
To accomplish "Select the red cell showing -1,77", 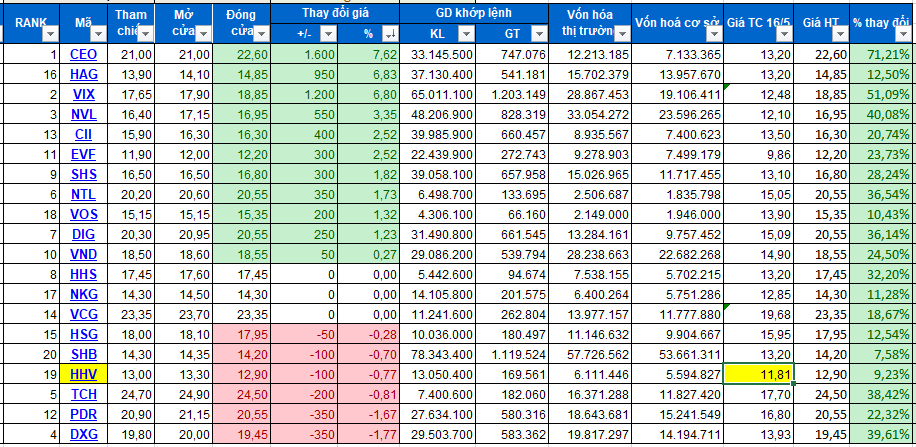I will coord(369,434).
